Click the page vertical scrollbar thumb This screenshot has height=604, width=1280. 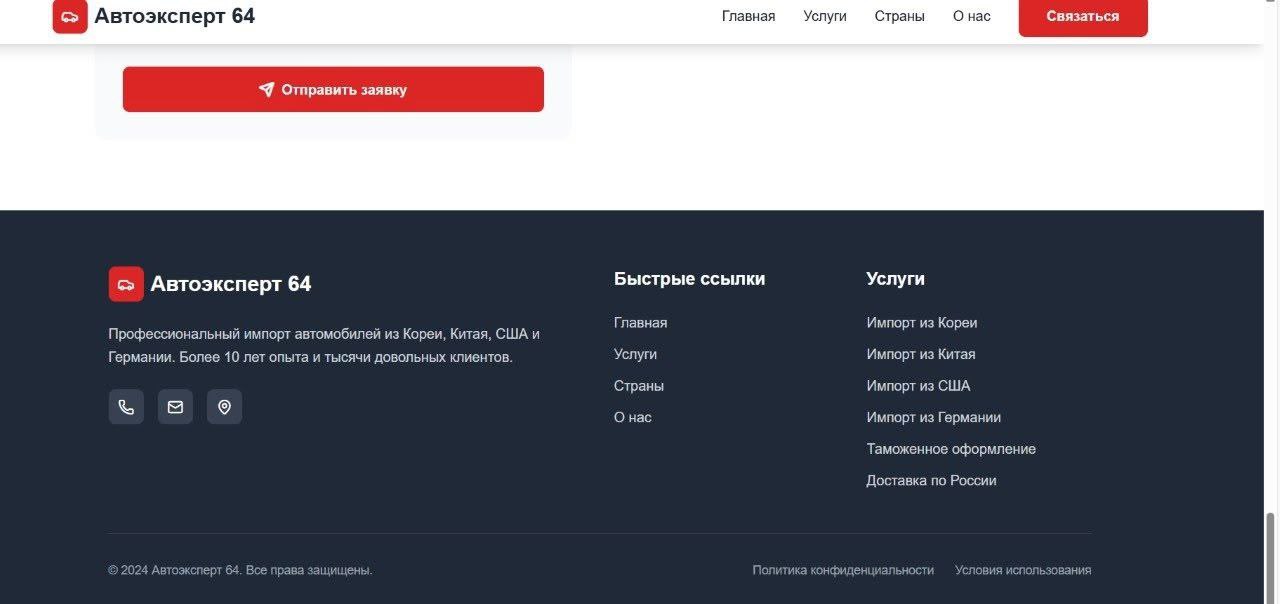[1271, 558]
